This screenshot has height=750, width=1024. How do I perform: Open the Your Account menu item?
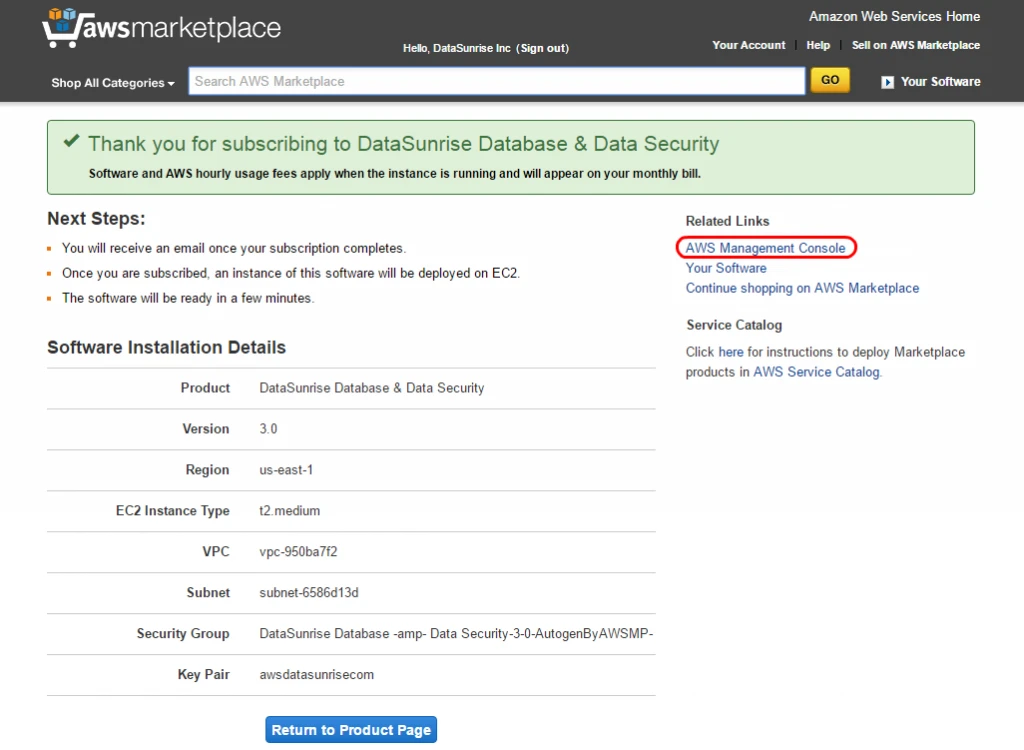[x=748, y=44]
